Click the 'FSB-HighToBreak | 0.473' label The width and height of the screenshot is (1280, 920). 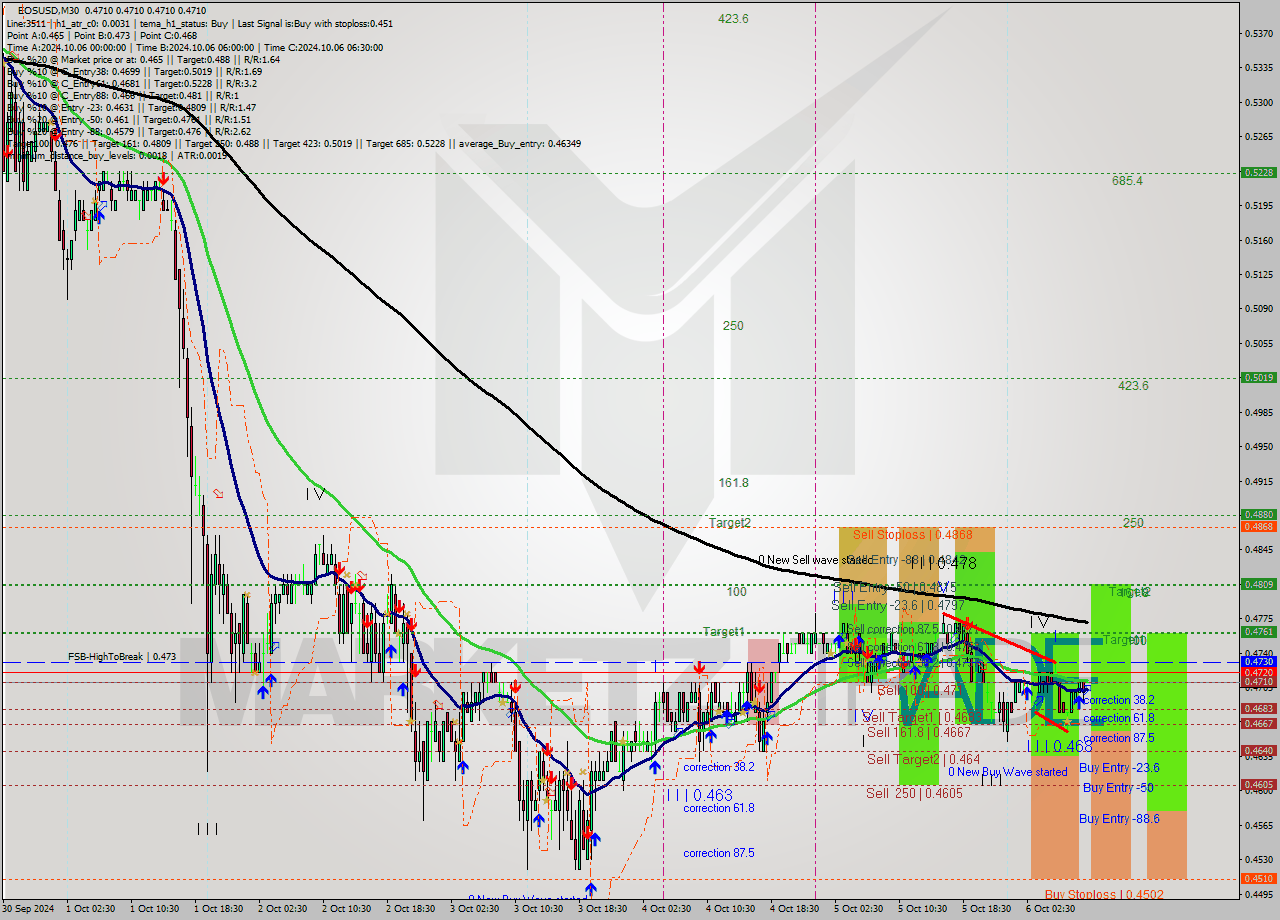click(x=122, y=657)
